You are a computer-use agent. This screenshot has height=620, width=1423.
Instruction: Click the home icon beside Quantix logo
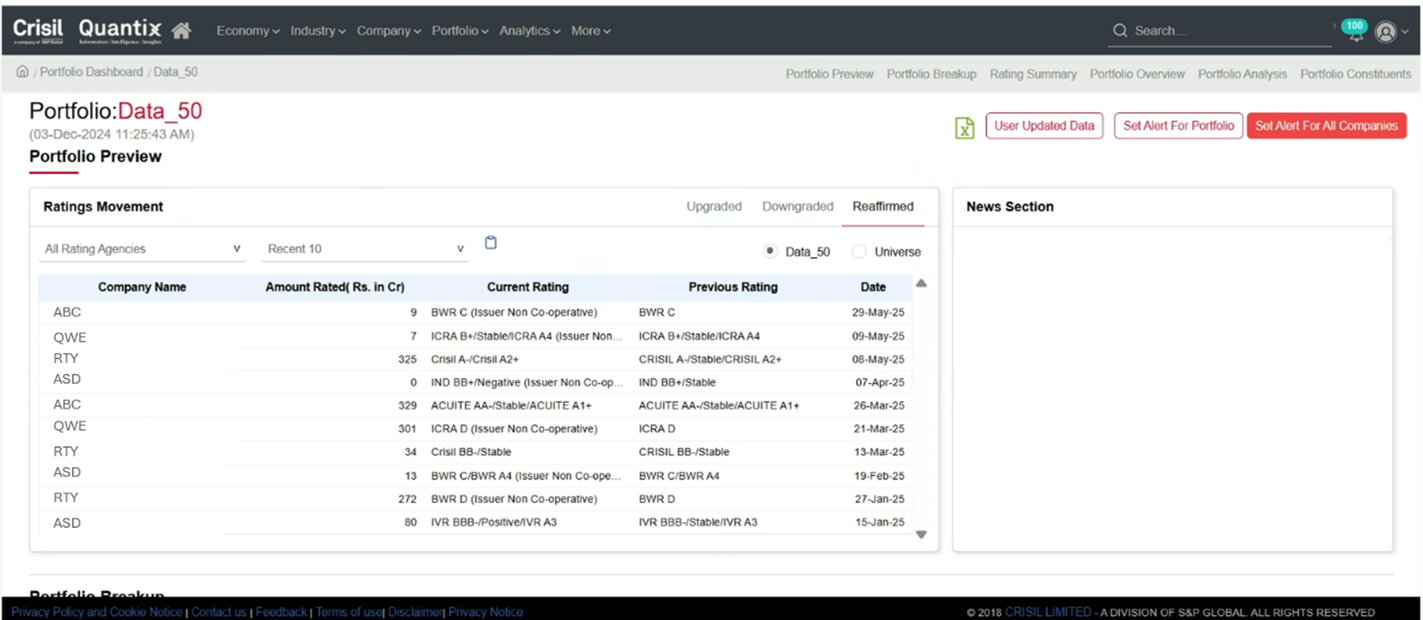tap(181, 31)
